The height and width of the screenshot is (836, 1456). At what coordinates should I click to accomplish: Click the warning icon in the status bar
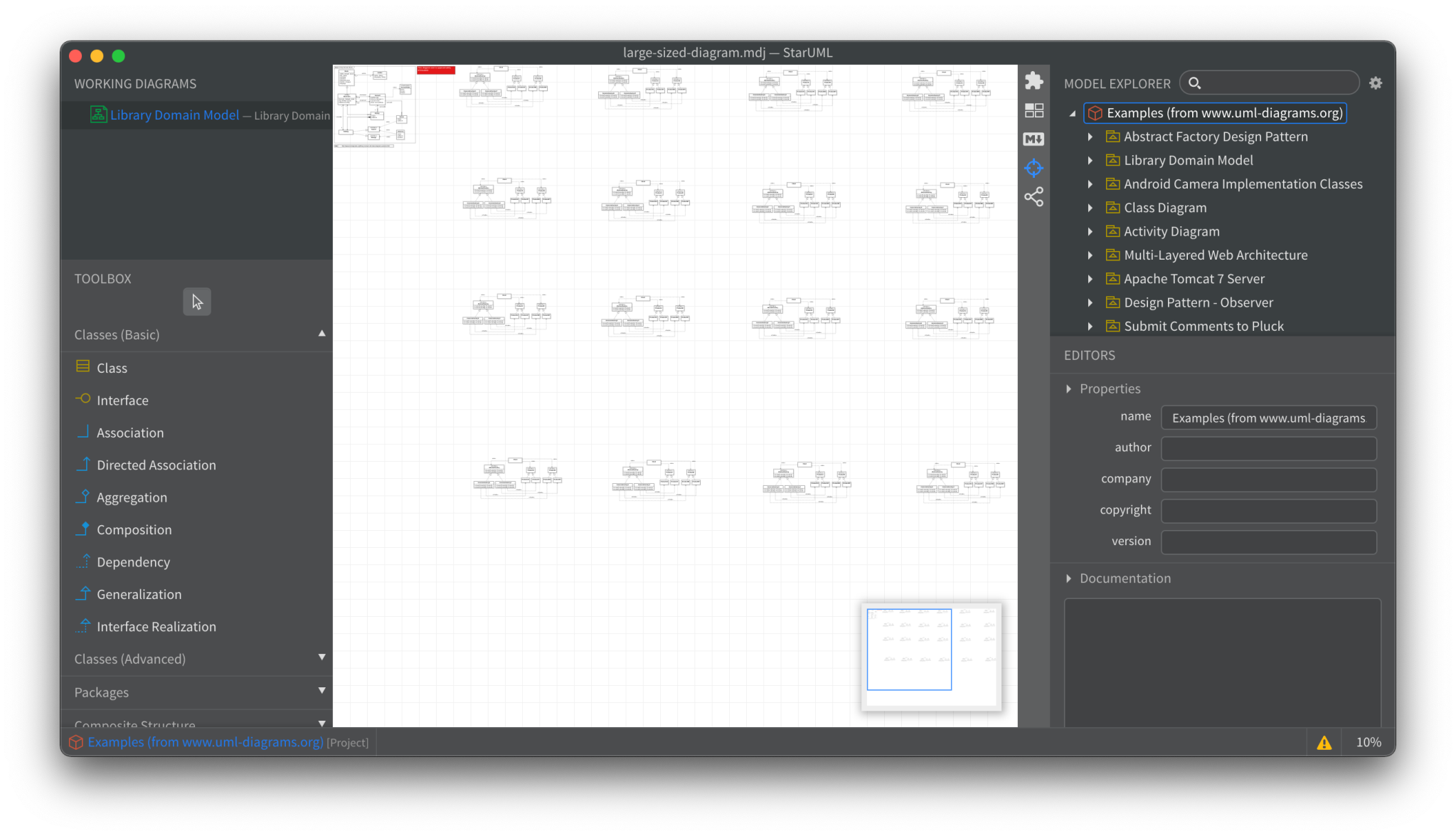point(1324,742)
